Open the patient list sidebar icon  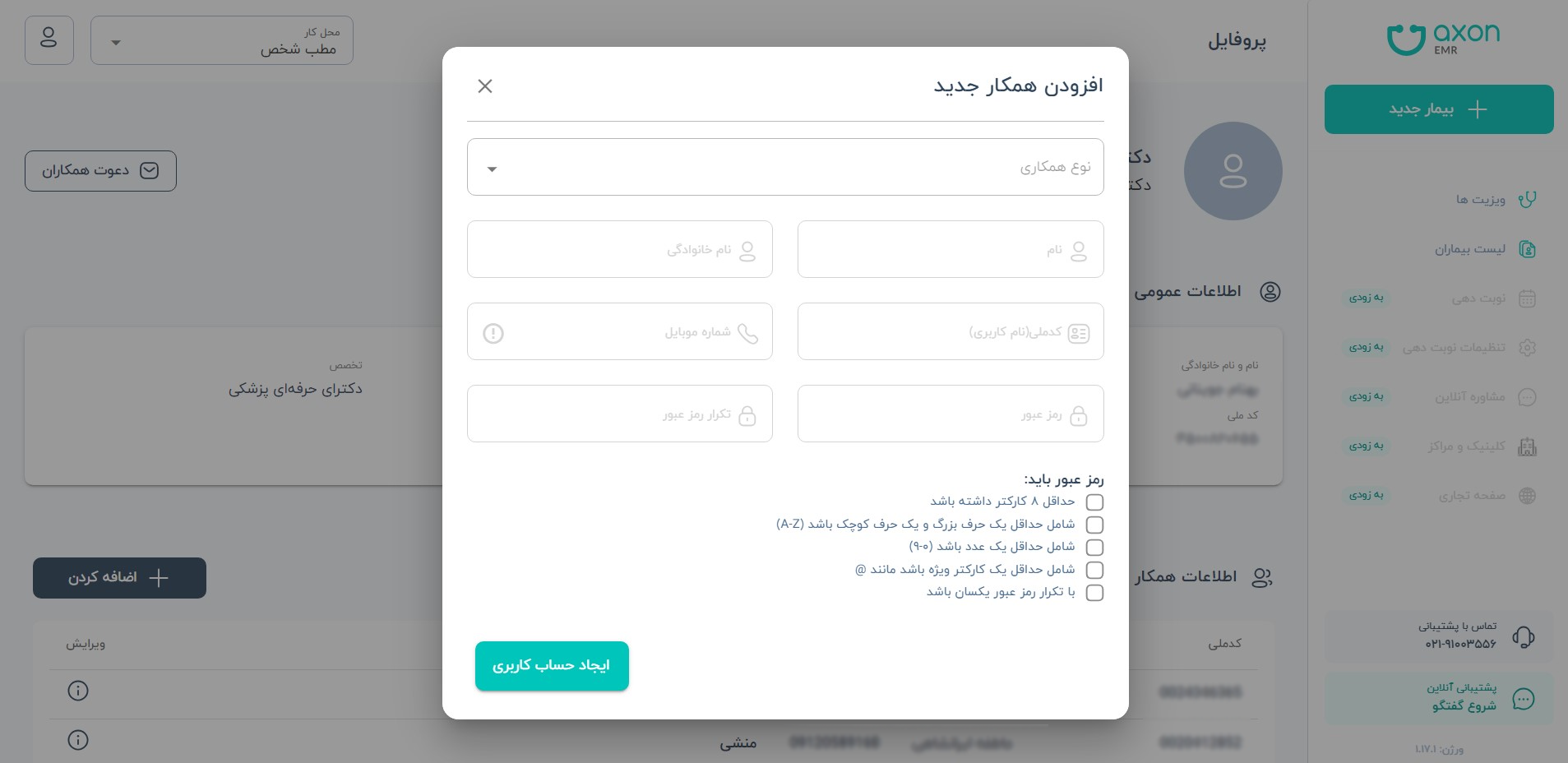(x=1527, y=249)
